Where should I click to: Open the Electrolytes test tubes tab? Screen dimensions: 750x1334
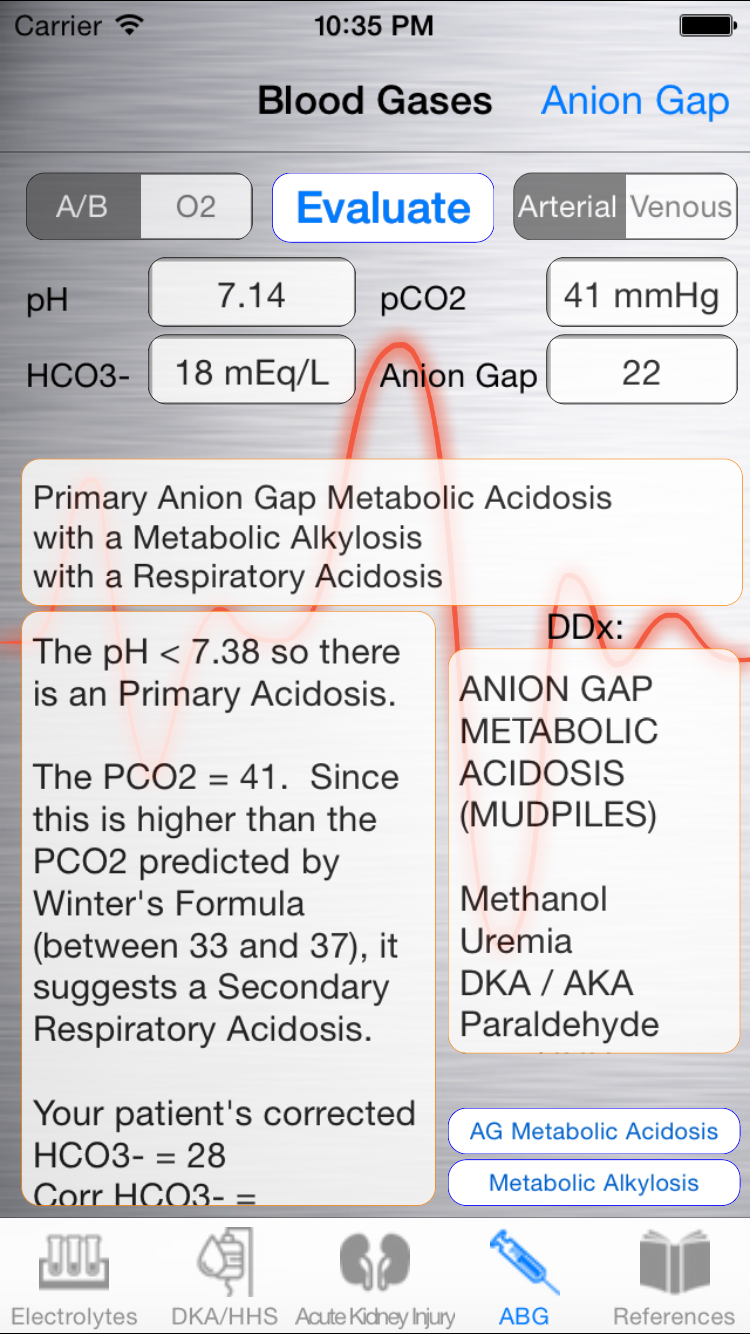(75, 1277)
